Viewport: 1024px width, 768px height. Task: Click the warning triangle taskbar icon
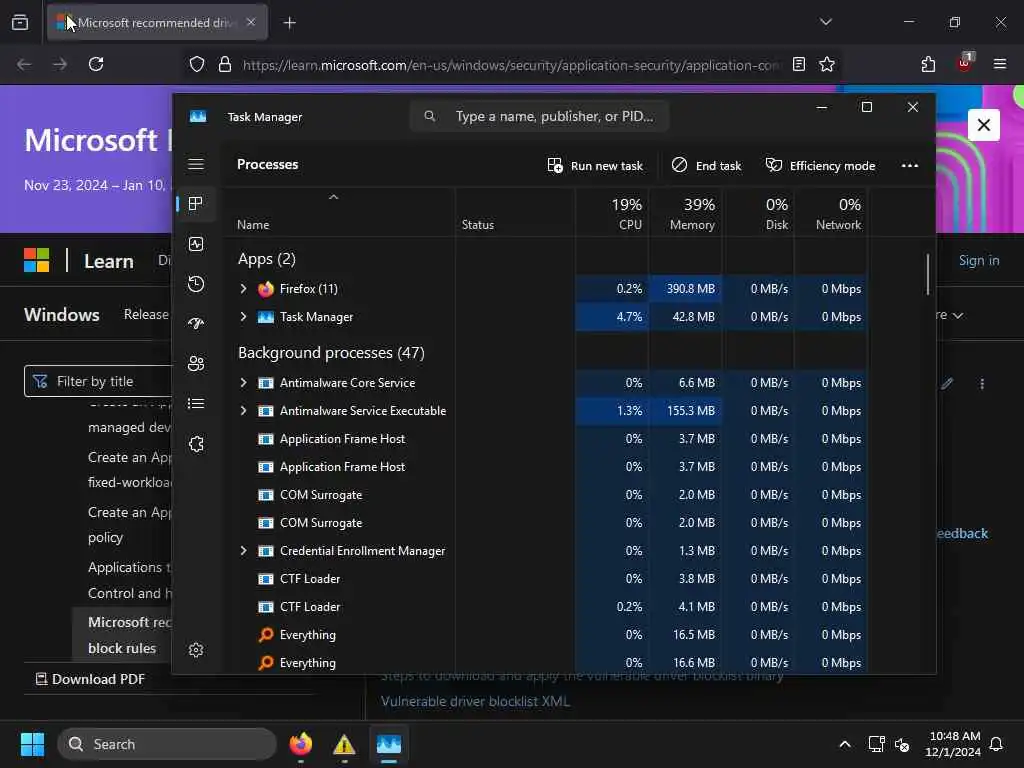point(344,744)
